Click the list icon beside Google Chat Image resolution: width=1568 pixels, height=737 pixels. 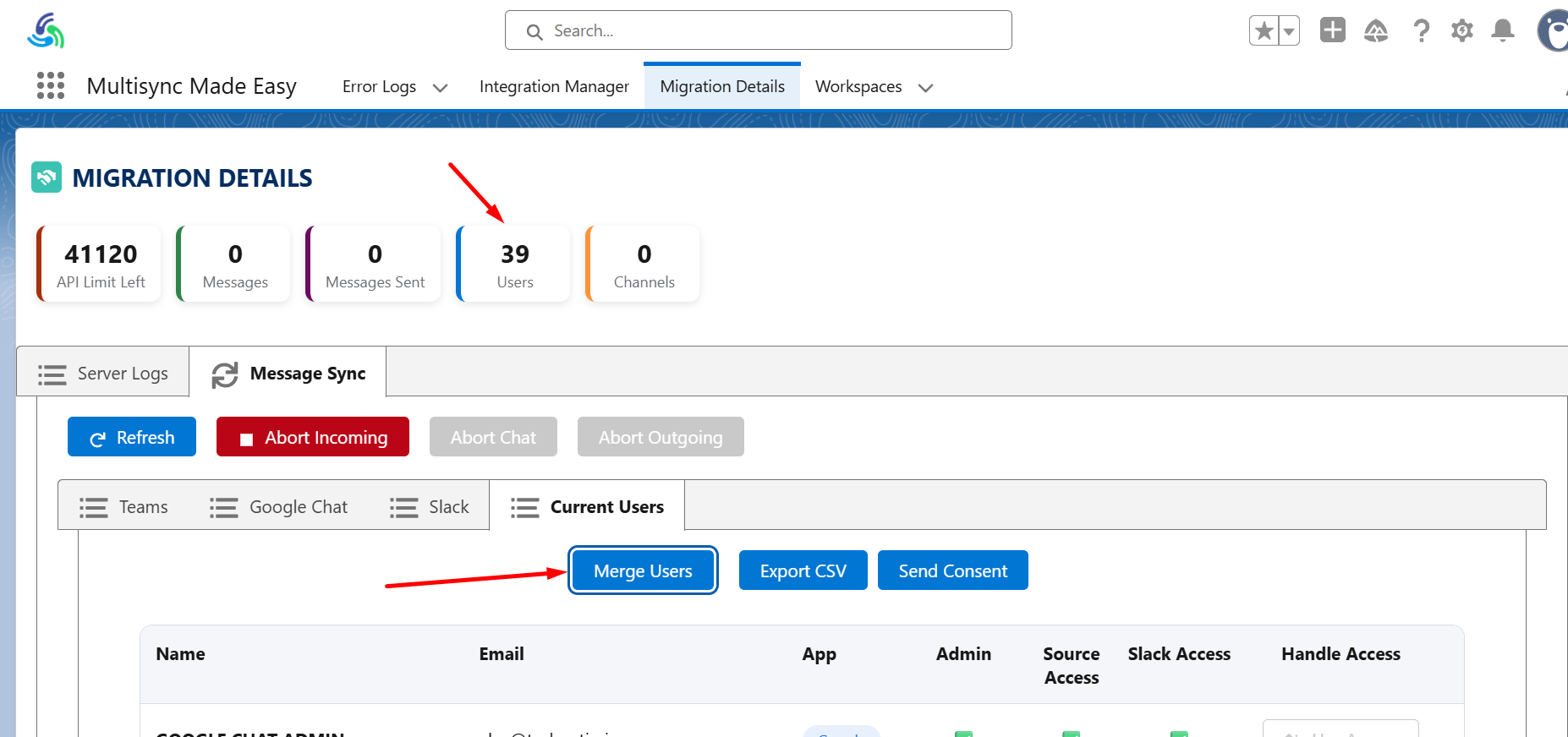pos(223,507)
